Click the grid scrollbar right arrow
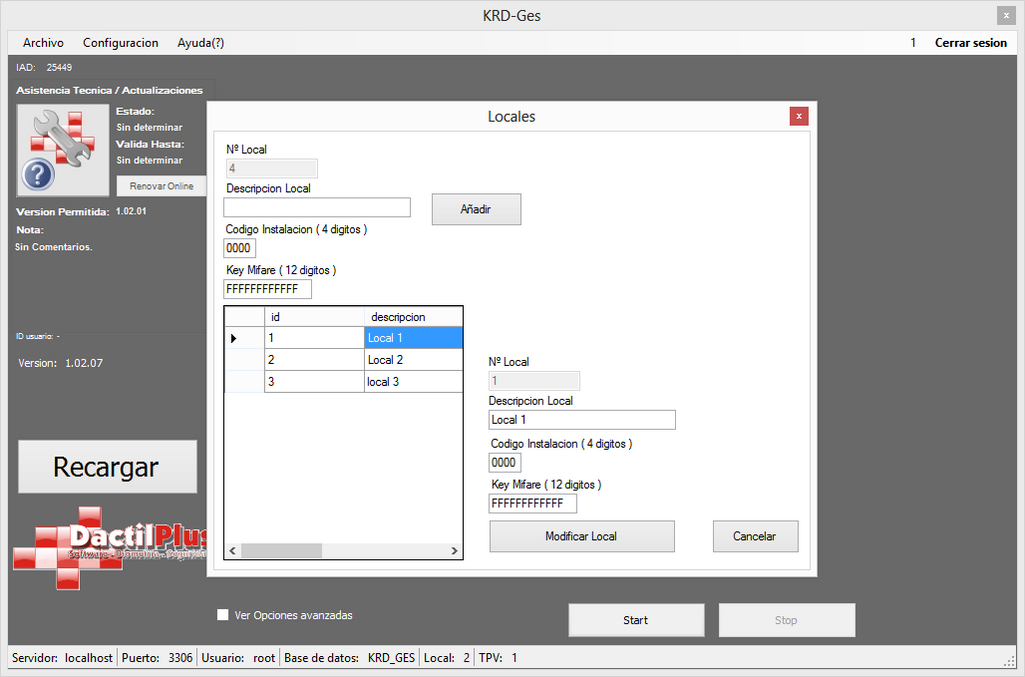This screenshot has width=1025, height=677. tap(454, 551)
